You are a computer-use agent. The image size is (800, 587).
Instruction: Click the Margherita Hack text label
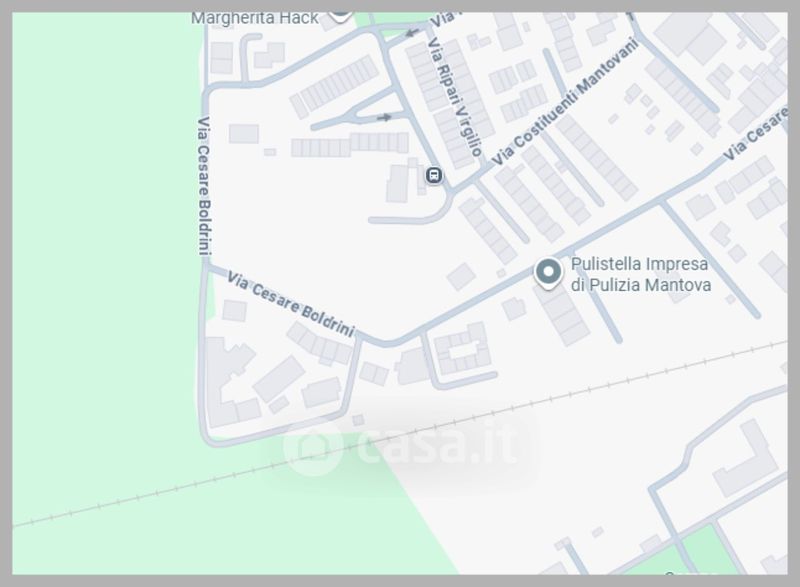255,19
